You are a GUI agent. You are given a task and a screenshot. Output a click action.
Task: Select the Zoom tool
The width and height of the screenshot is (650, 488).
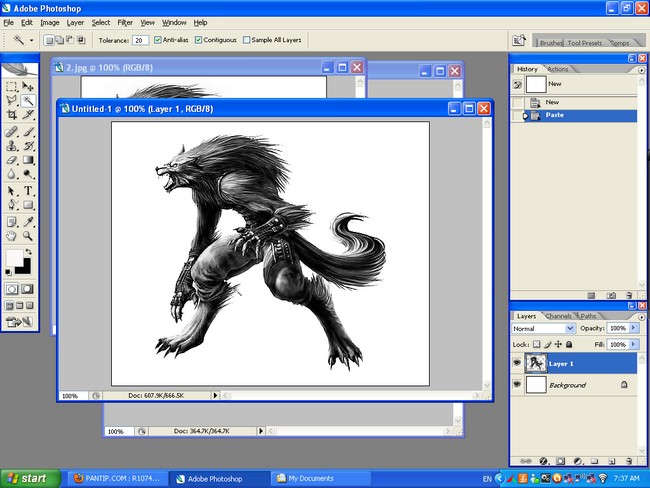pyautogui.click(x=28, y=236)
